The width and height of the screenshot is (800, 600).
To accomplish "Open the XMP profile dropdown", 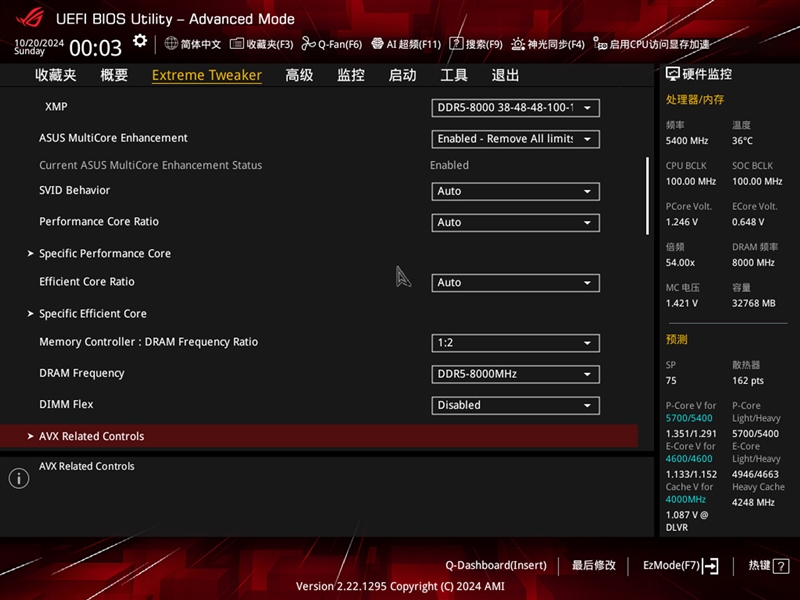I will tap(514, 107).
